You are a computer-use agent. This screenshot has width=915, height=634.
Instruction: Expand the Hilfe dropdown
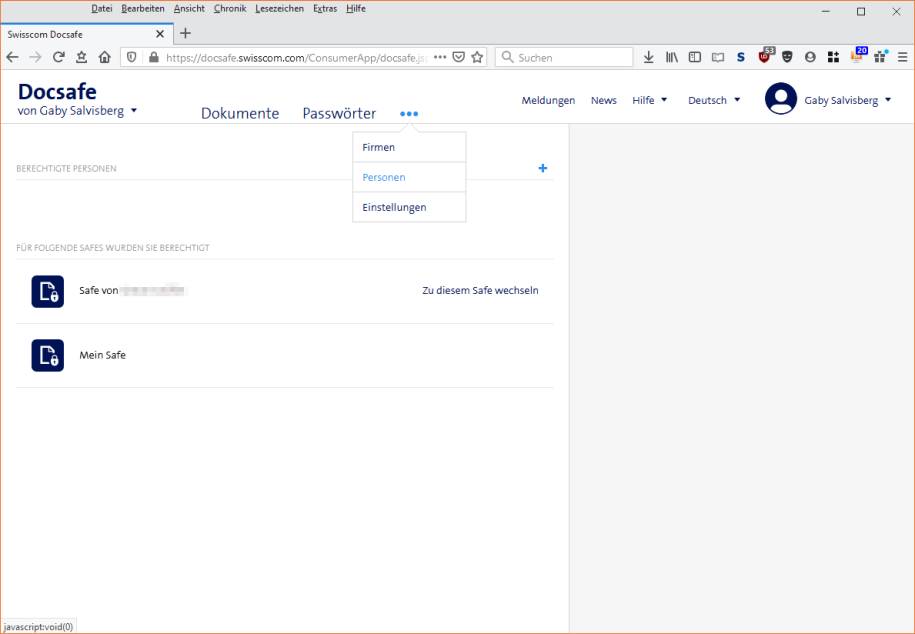pos(649,100)
